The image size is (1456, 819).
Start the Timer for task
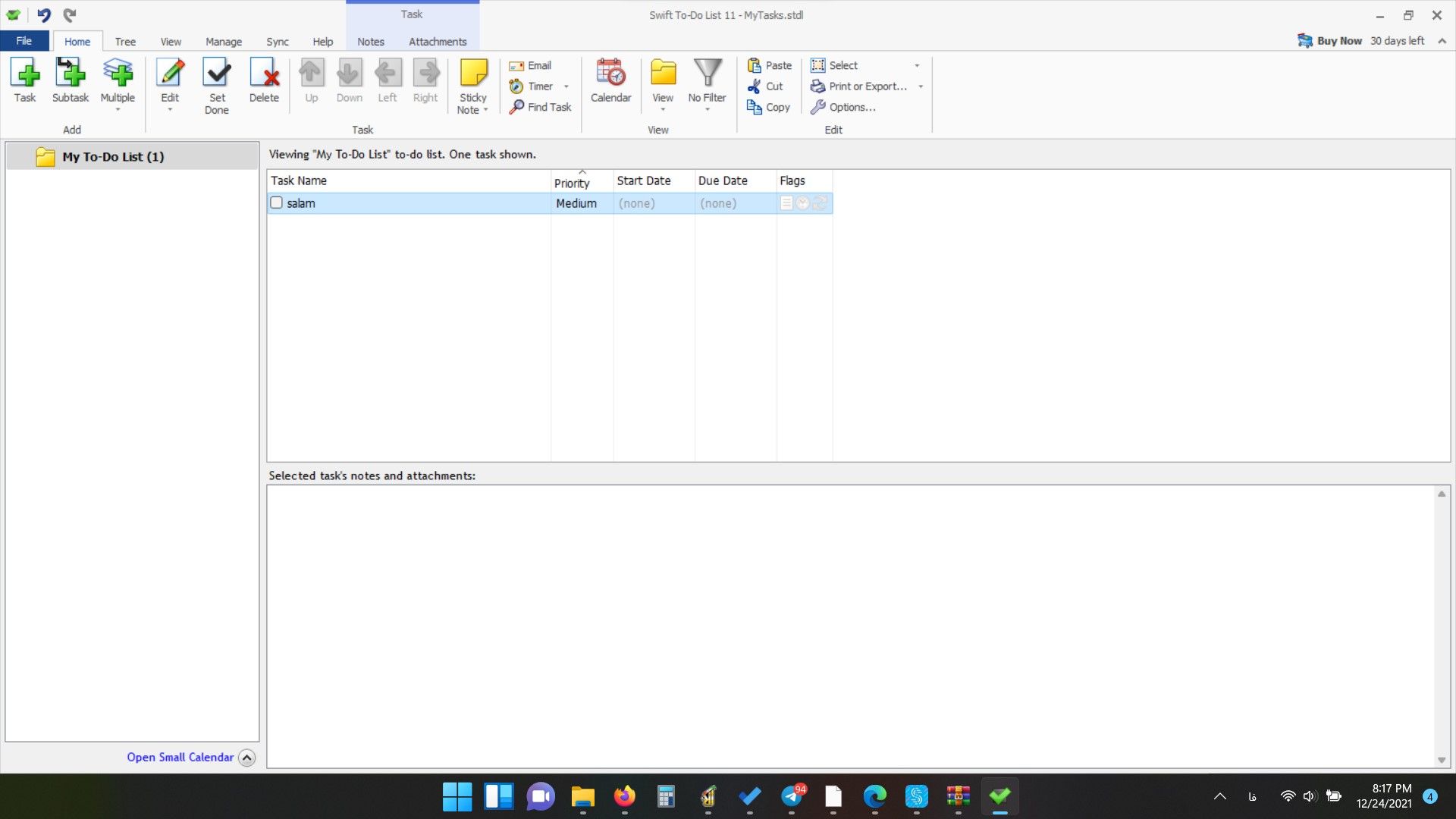coord(532,86)
